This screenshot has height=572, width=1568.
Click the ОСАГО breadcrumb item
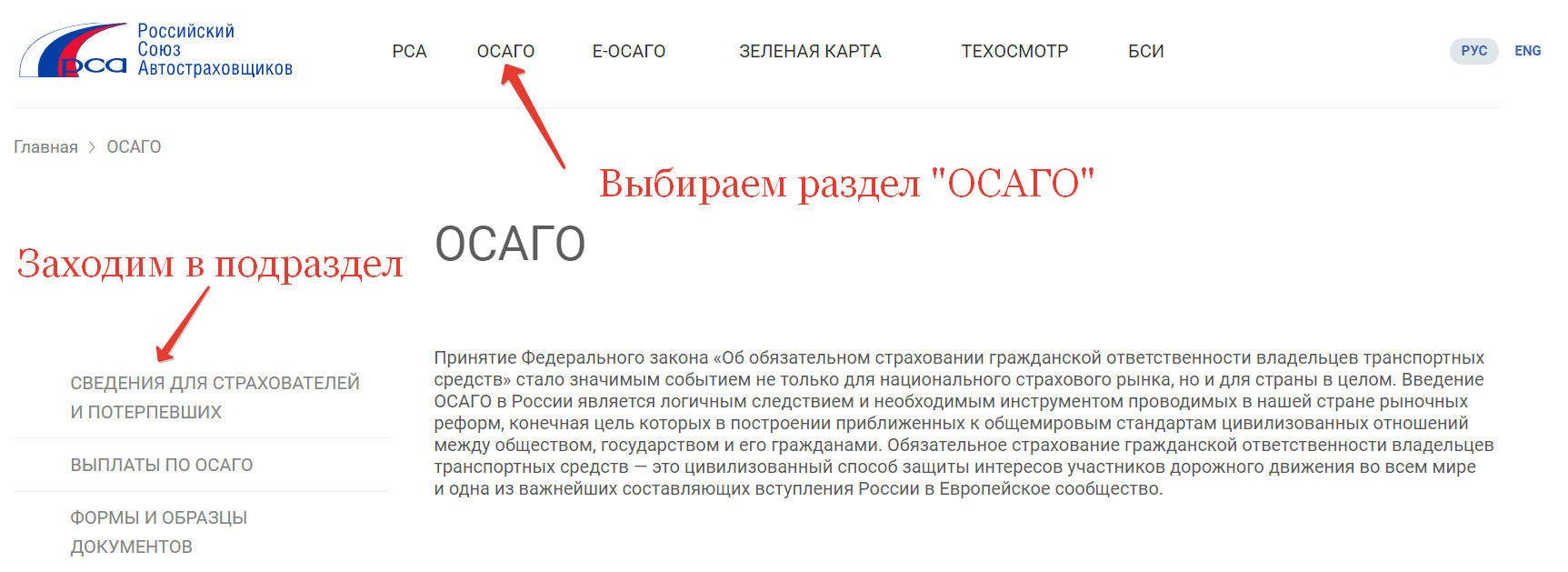point(134,147)
